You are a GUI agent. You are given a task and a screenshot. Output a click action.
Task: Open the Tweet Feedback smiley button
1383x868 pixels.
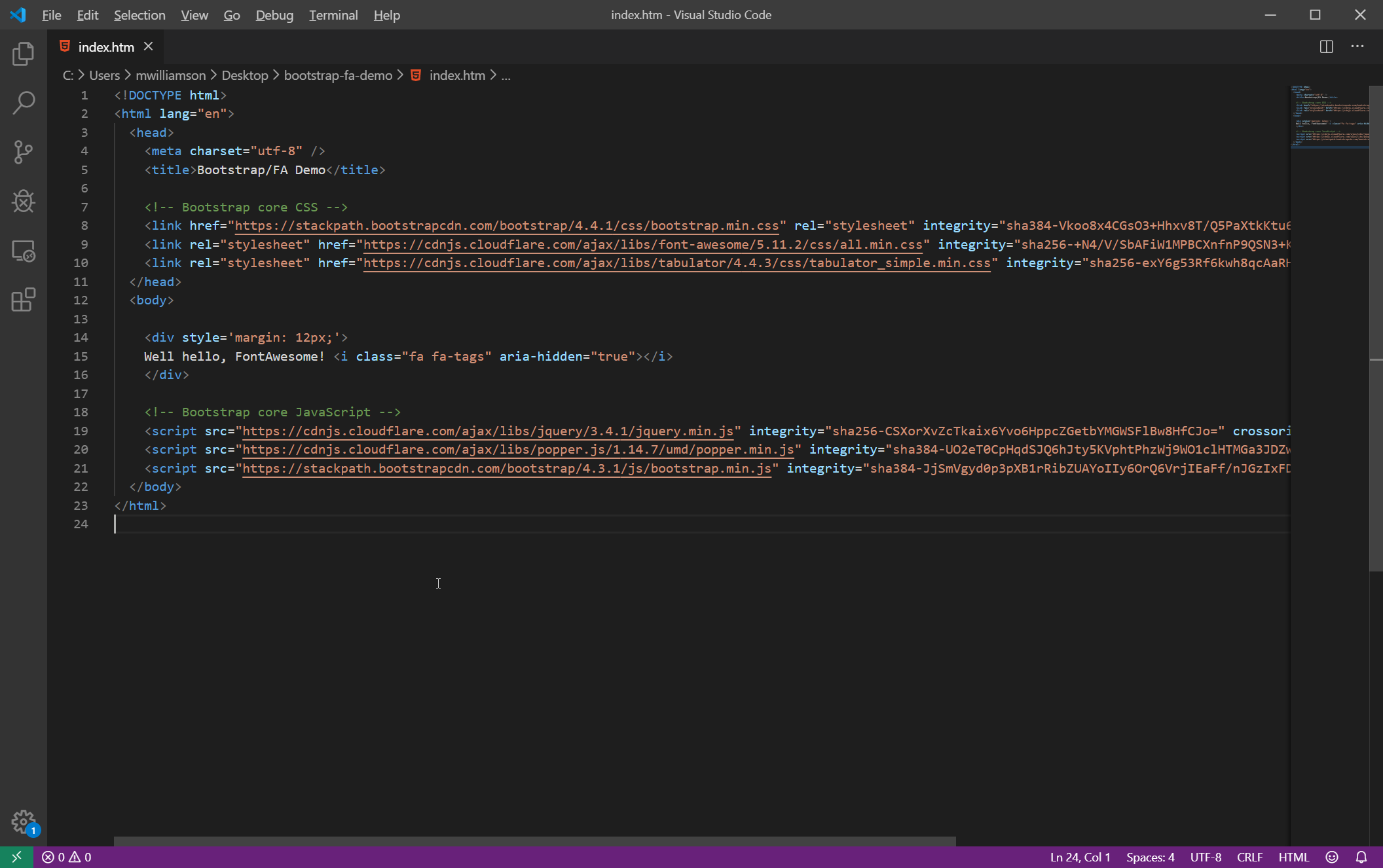[1331, 857]
